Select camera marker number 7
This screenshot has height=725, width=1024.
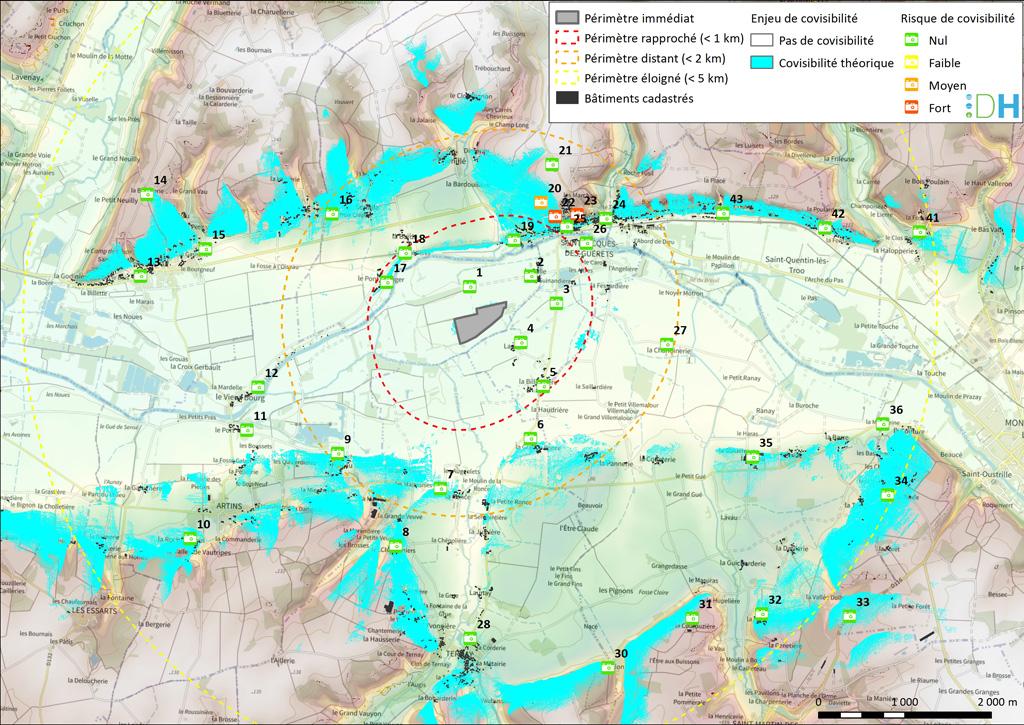440,487
